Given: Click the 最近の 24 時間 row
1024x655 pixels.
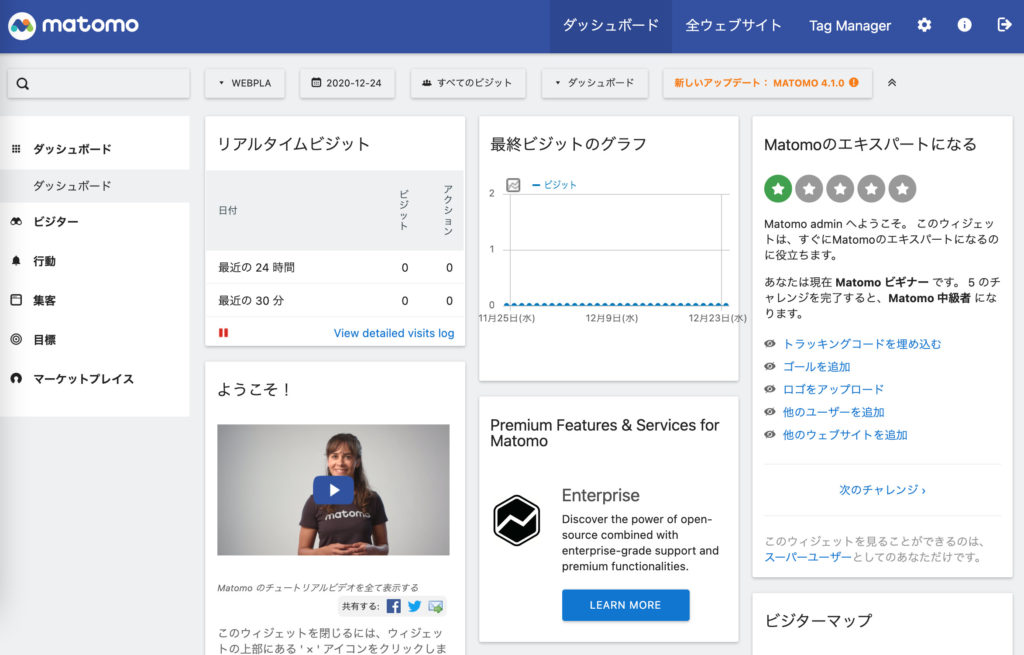Looking at the screenshot, I should (335, 267).
